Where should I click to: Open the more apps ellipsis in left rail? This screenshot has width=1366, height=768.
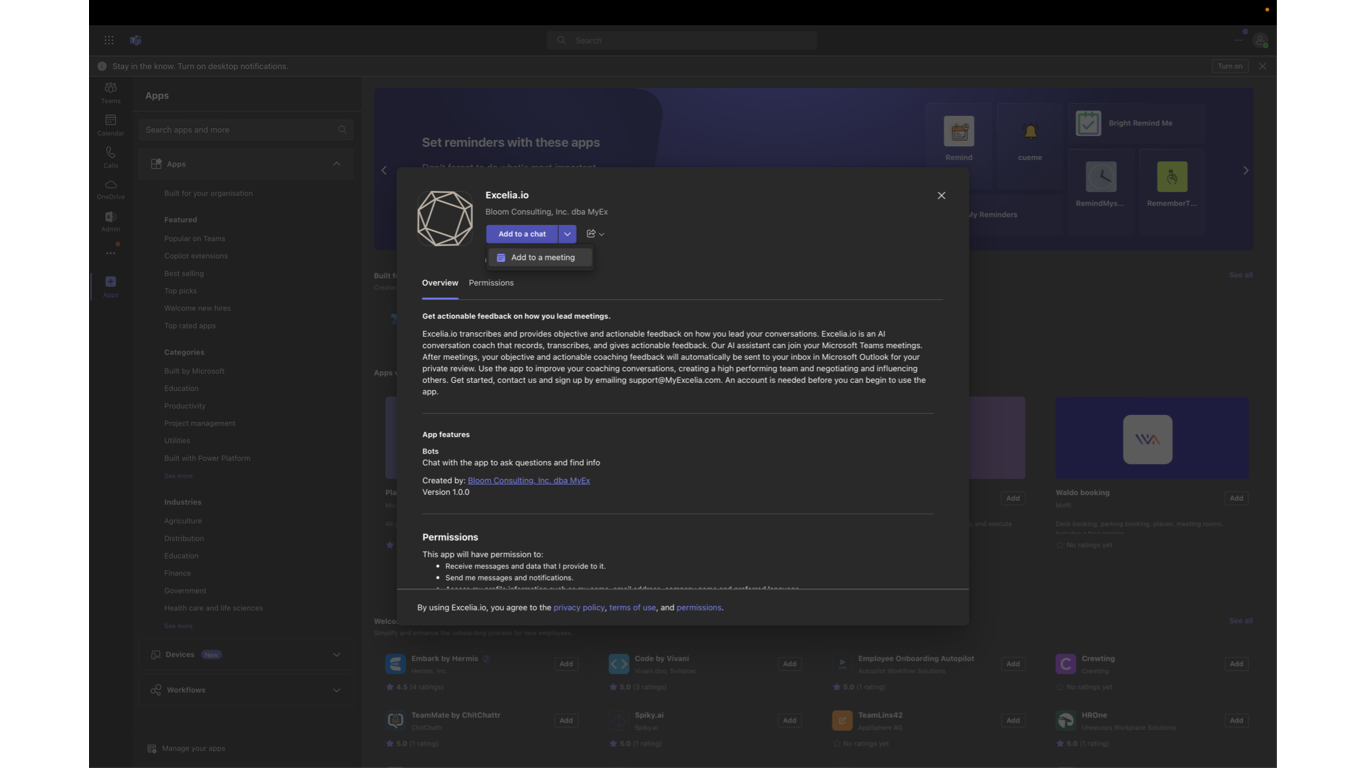click(110, 253)
